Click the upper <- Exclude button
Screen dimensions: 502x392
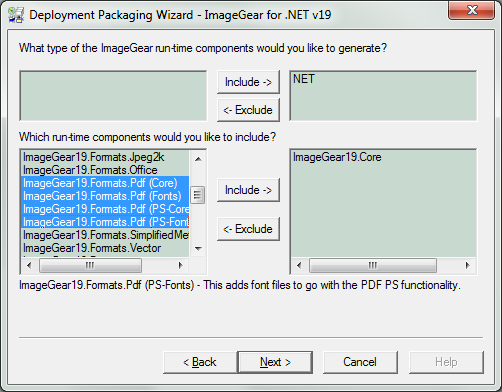[x=248, y=110]
